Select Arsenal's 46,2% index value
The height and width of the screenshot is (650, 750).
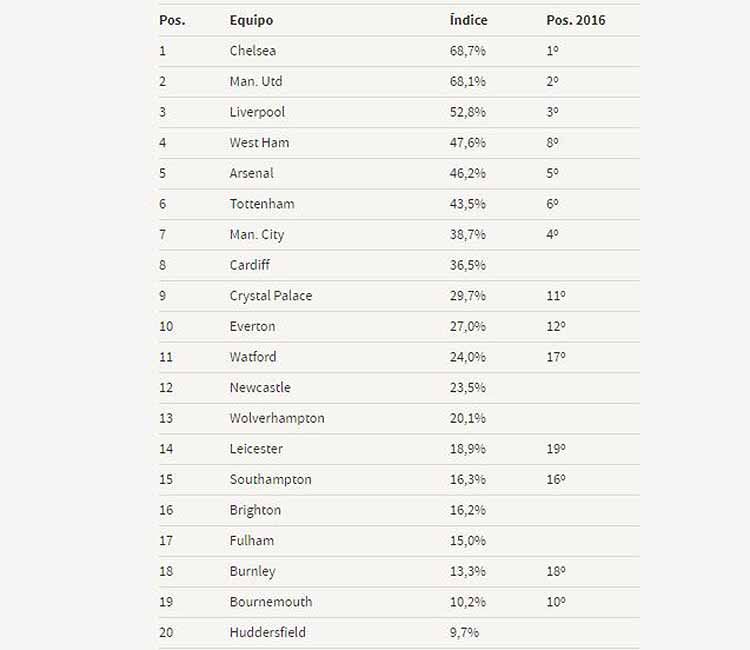(467, 173)
